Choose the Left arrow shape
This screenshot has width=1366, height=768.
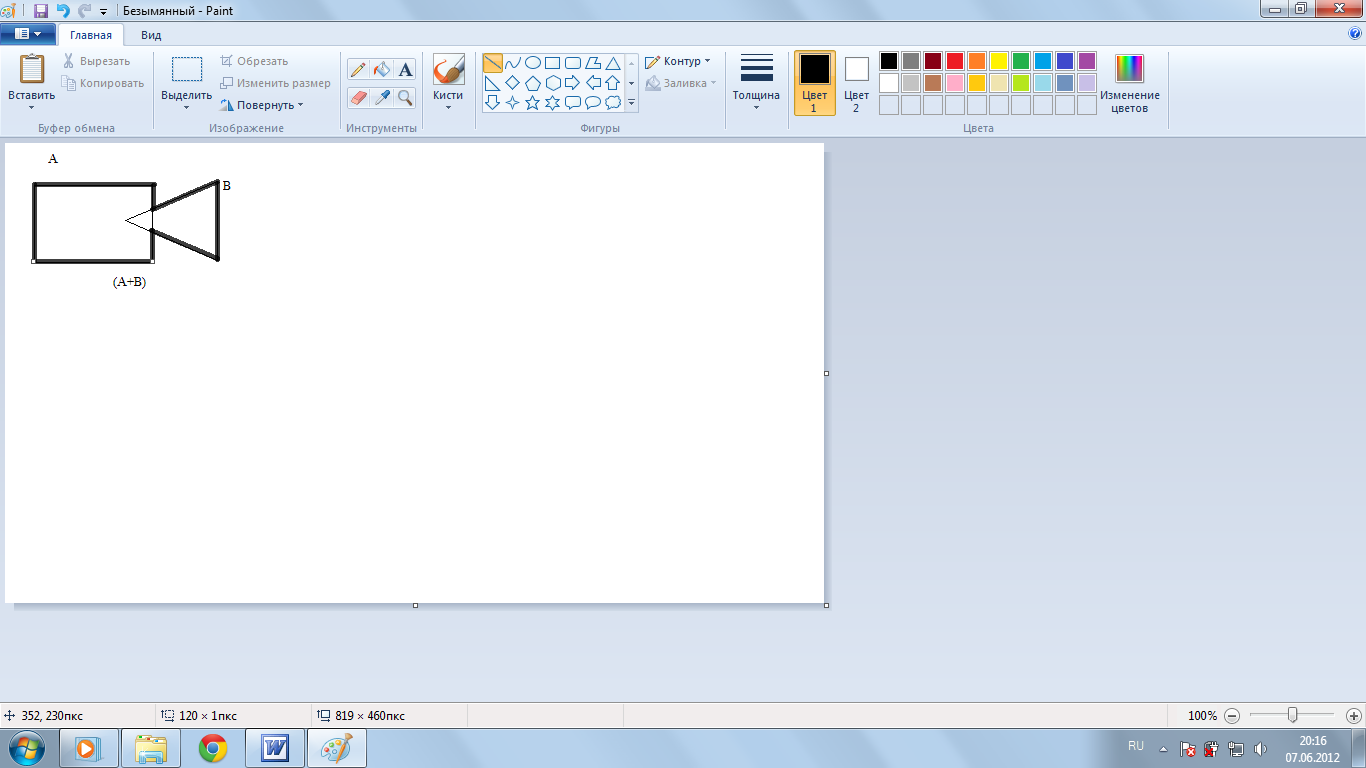pyautogui.click(x=593, y=83)
